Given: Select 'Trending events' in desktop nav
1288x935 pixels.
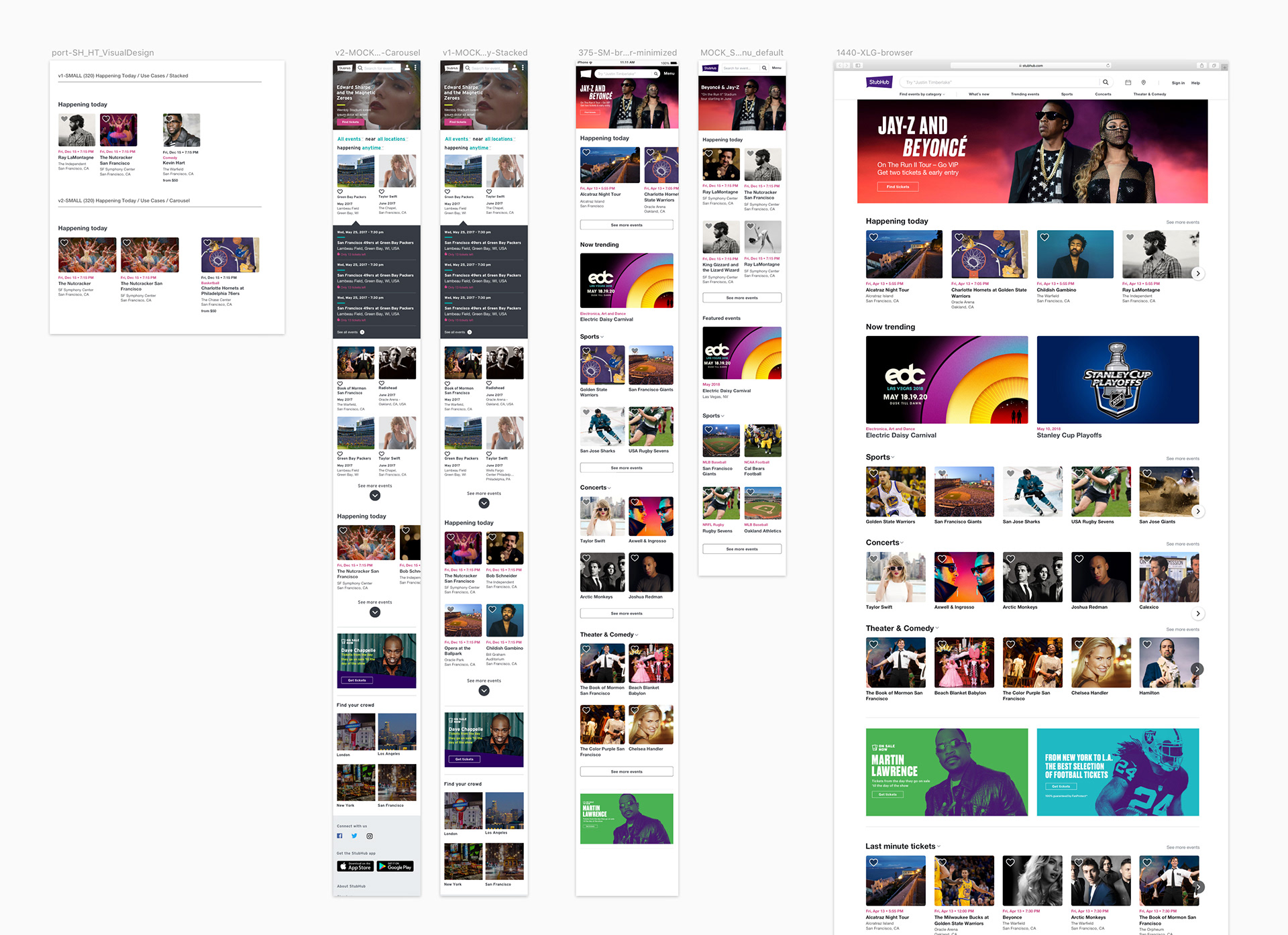Looking at the screenshot, I should coord(1024,95).
